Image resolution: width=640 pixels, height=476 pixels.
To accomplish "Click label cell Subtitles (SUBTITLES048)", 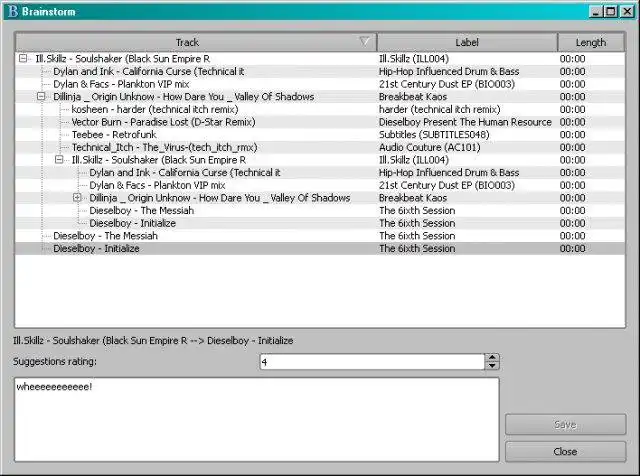I will [434, 135].
